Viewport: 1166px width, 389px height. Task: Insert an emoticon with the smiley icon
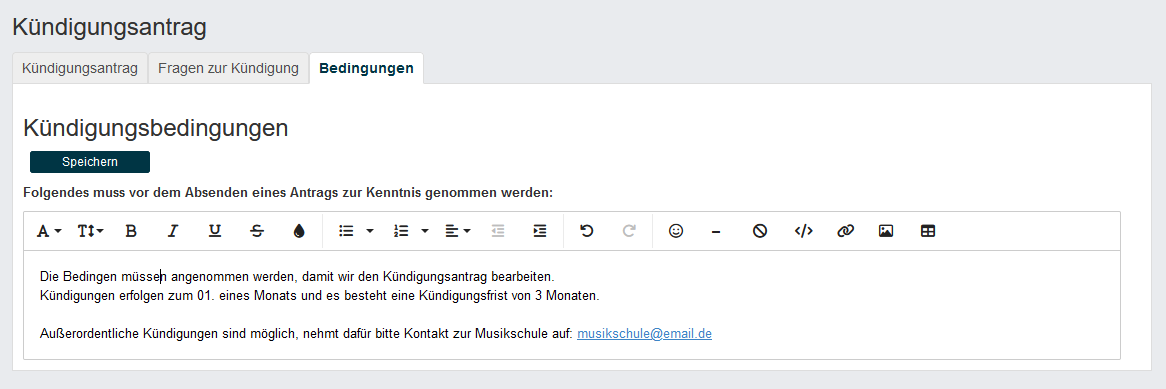[675, 231]
